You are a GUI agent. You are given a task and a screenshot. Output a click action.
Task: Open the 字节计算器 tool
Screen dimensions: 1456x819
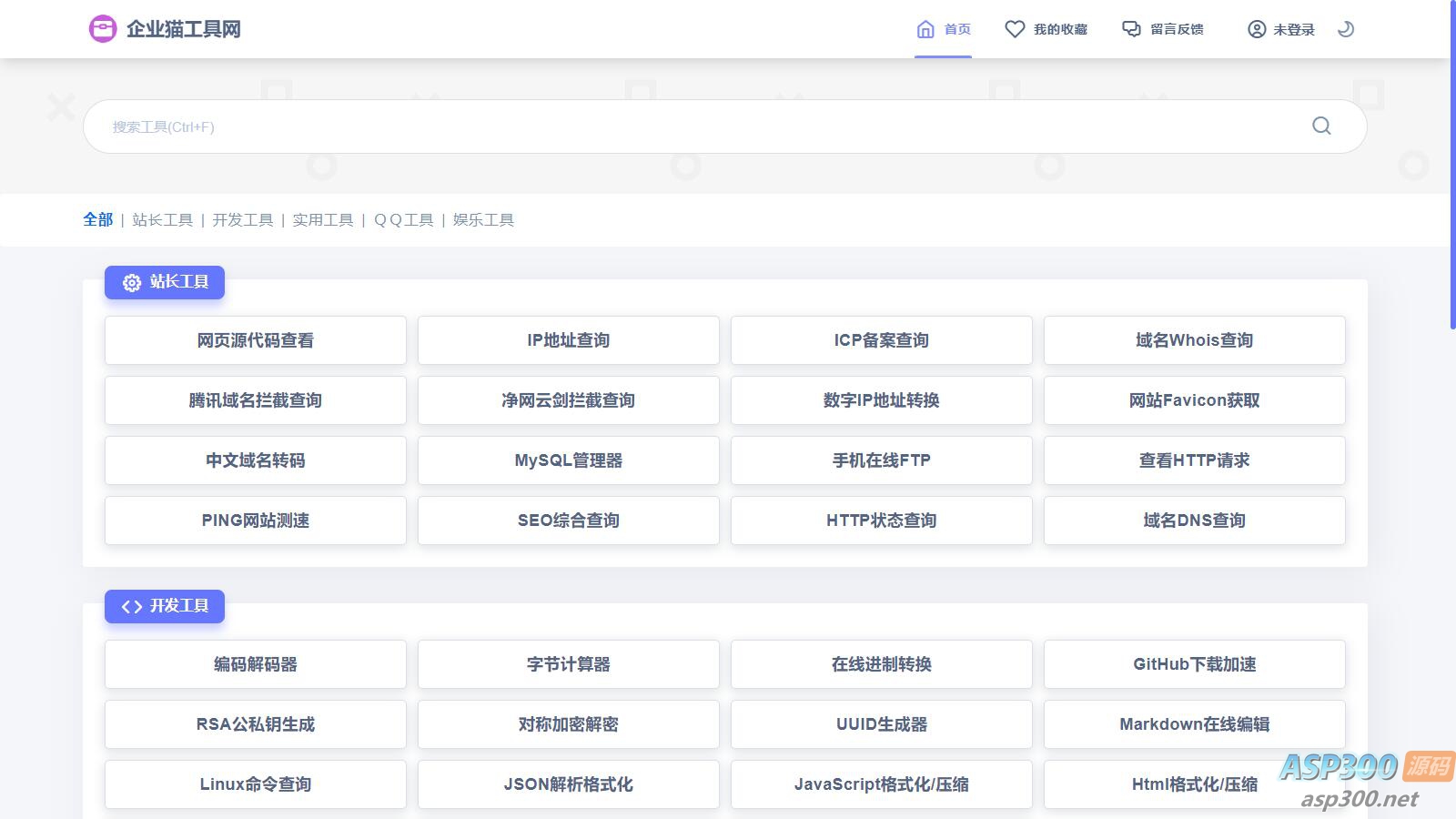pyautogui.click(x=569, y=664)
